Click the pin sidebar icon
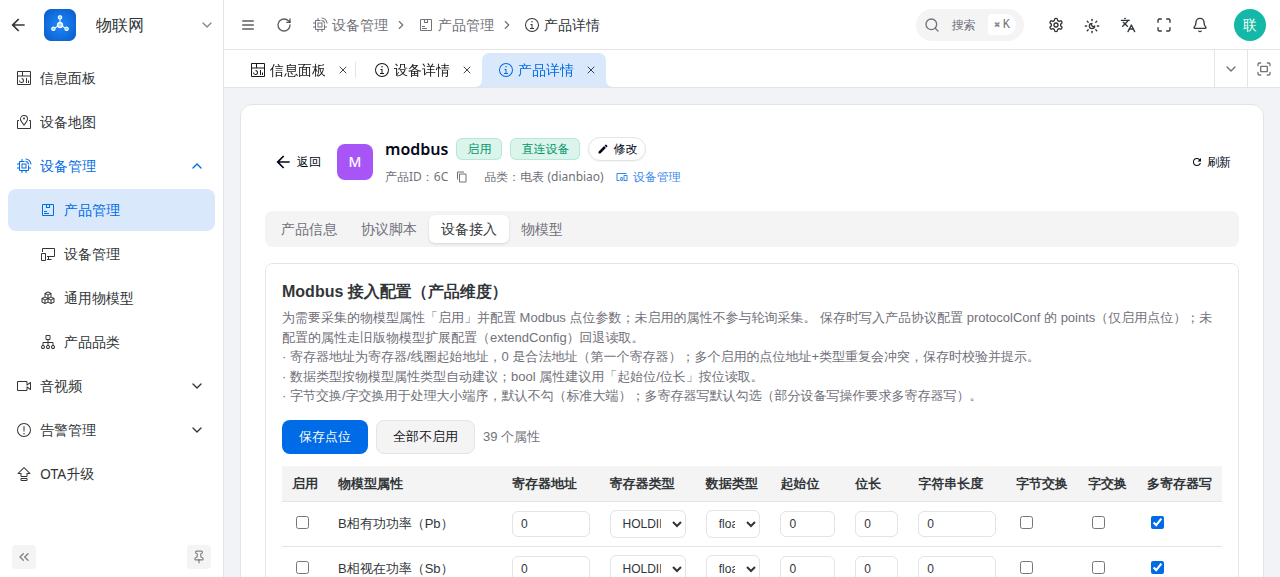This screenshot has width=1280, height=577. pos(199,557)
